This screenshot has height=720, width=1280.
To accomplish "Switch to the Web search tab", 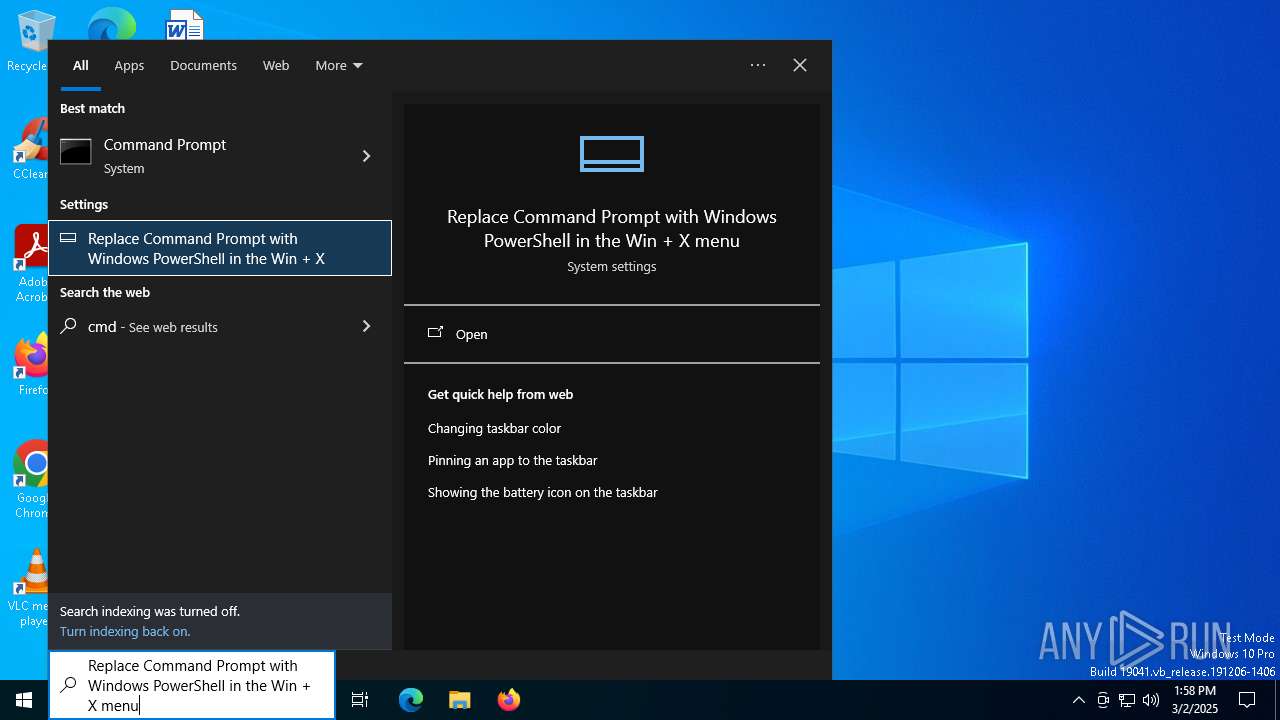I will (276, 65).
